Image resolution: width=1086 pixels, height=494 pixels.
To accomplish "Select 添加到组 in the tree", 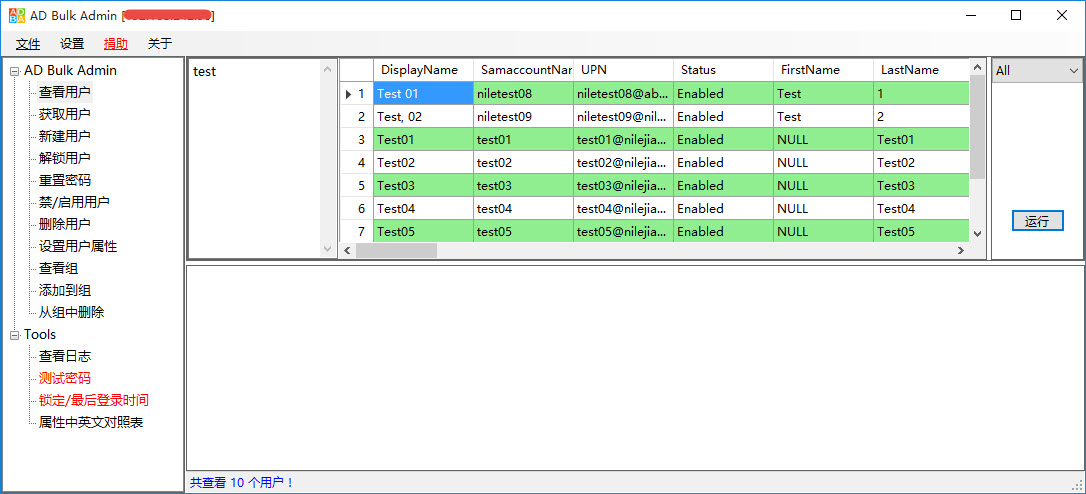I will click(65, 290).
